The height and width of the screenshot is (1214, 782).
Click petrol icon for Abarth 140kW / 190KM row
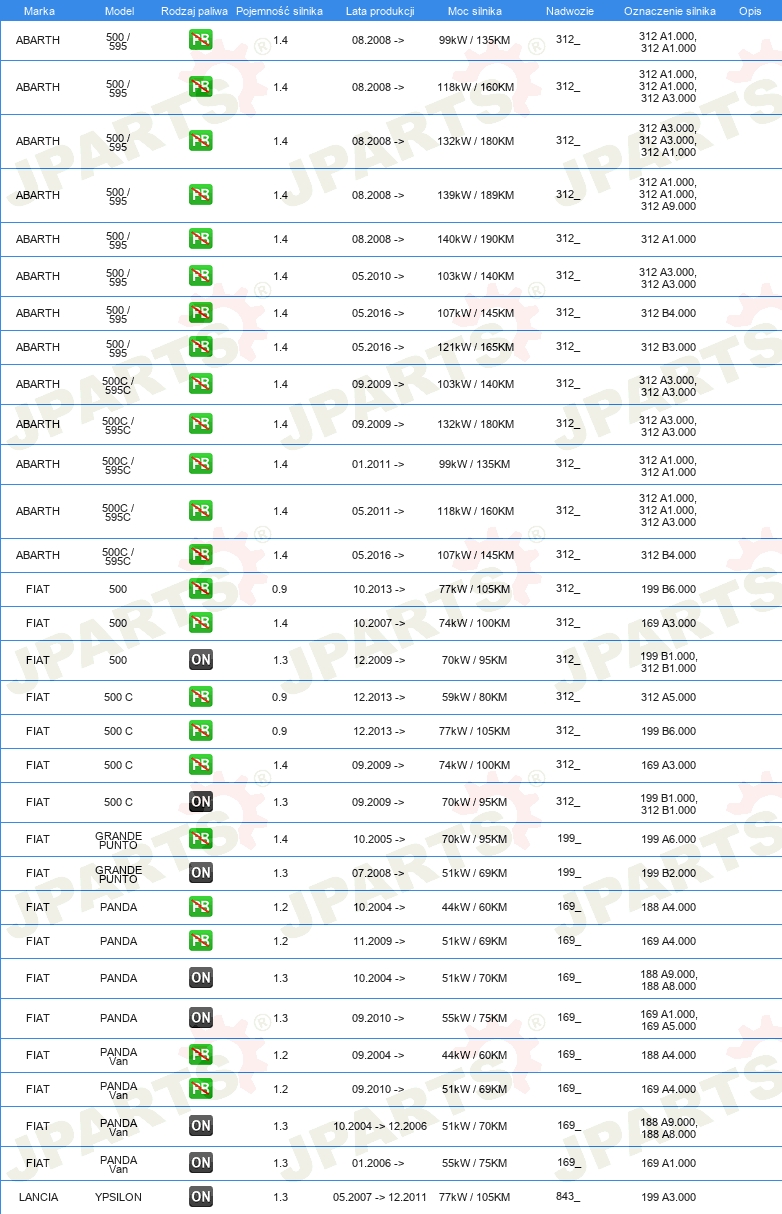pos(201,239)
